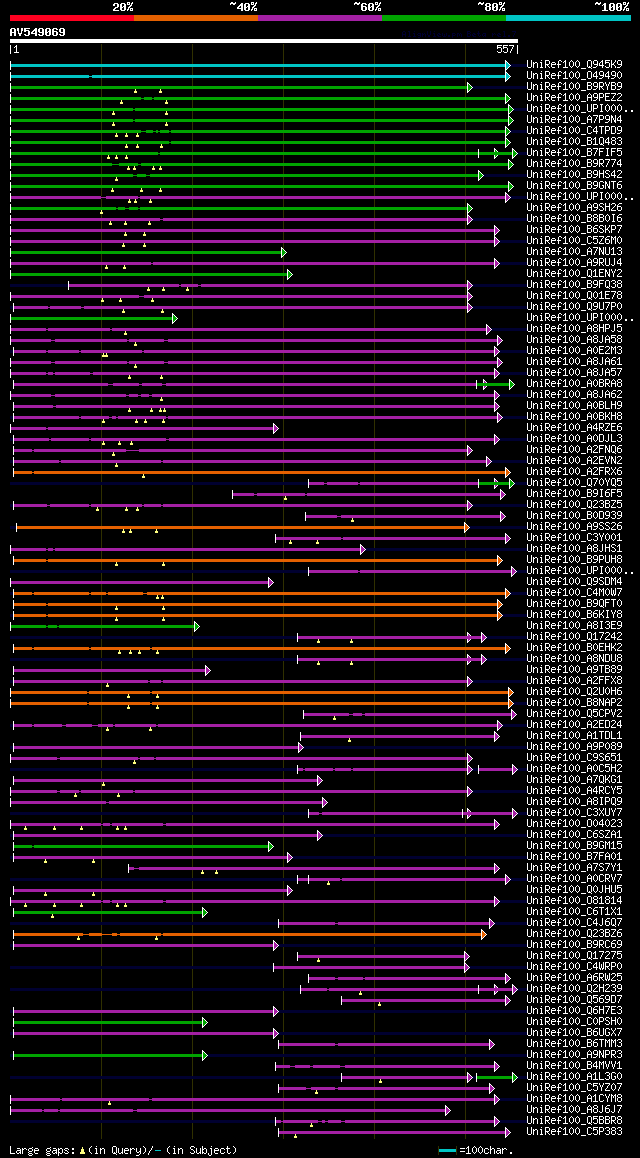Click the red under-20% identity legend segment
This screenshot has width=640, height=1158.
[x=72, y=17]
